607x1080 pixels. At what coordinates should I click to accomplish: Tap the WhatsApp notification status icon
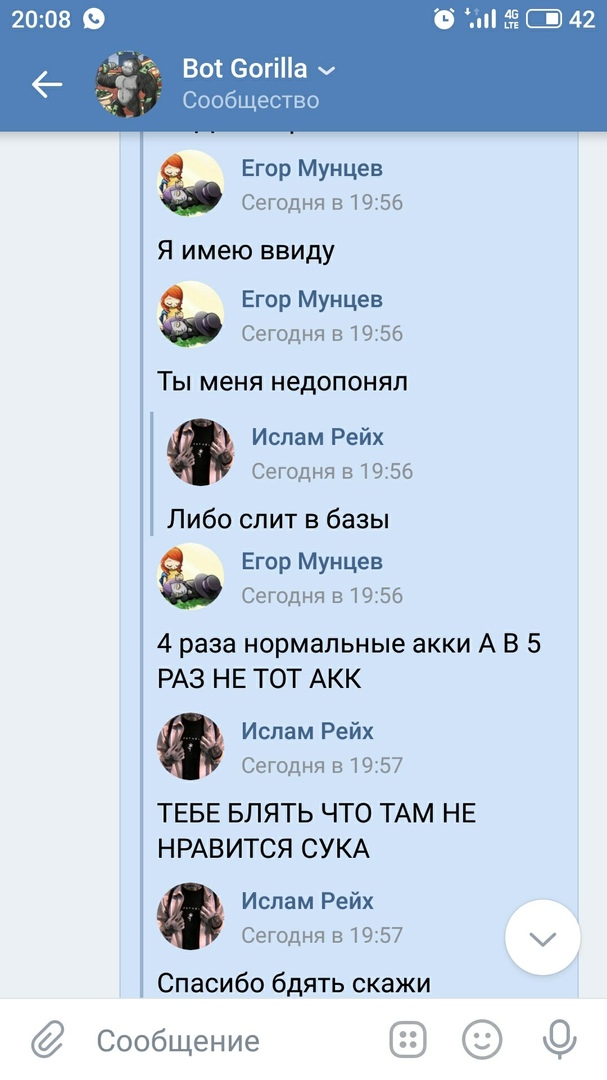(94, 19)
